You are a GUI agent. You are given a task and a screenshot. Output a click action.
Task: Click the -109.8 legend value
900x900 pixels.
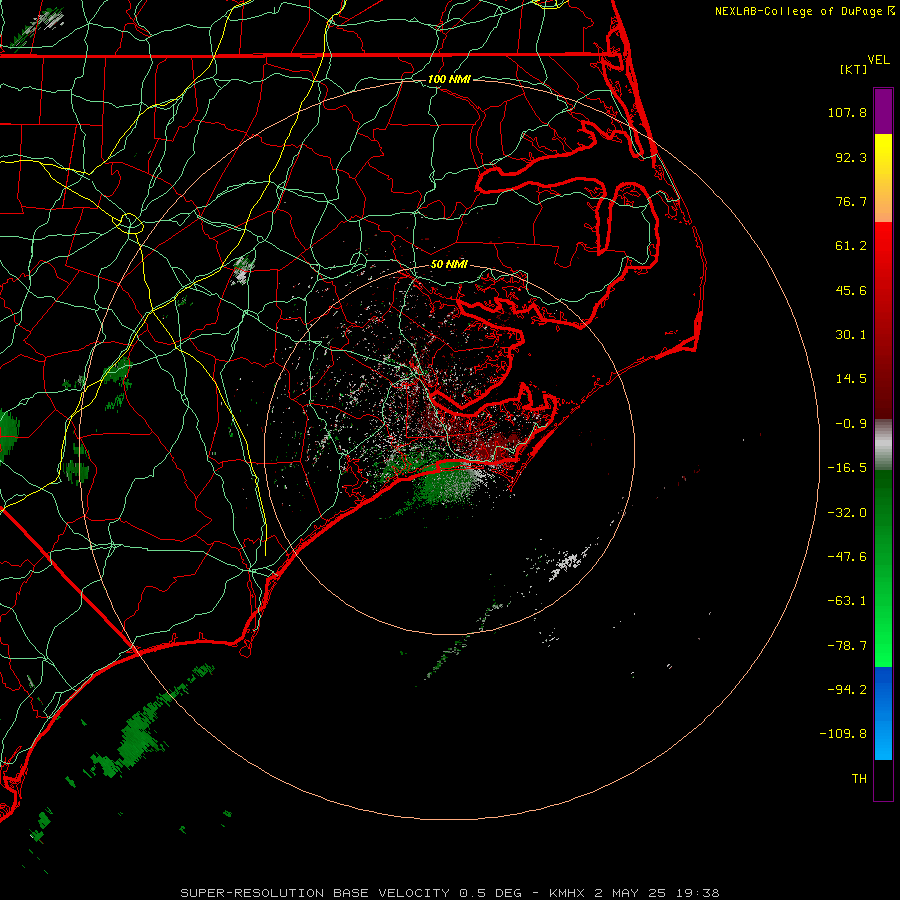coord(843,734)
